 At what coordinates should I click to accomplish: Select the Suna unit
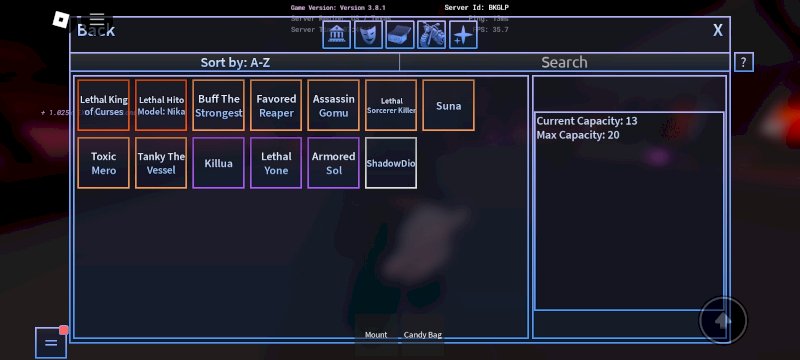(448, 105)
